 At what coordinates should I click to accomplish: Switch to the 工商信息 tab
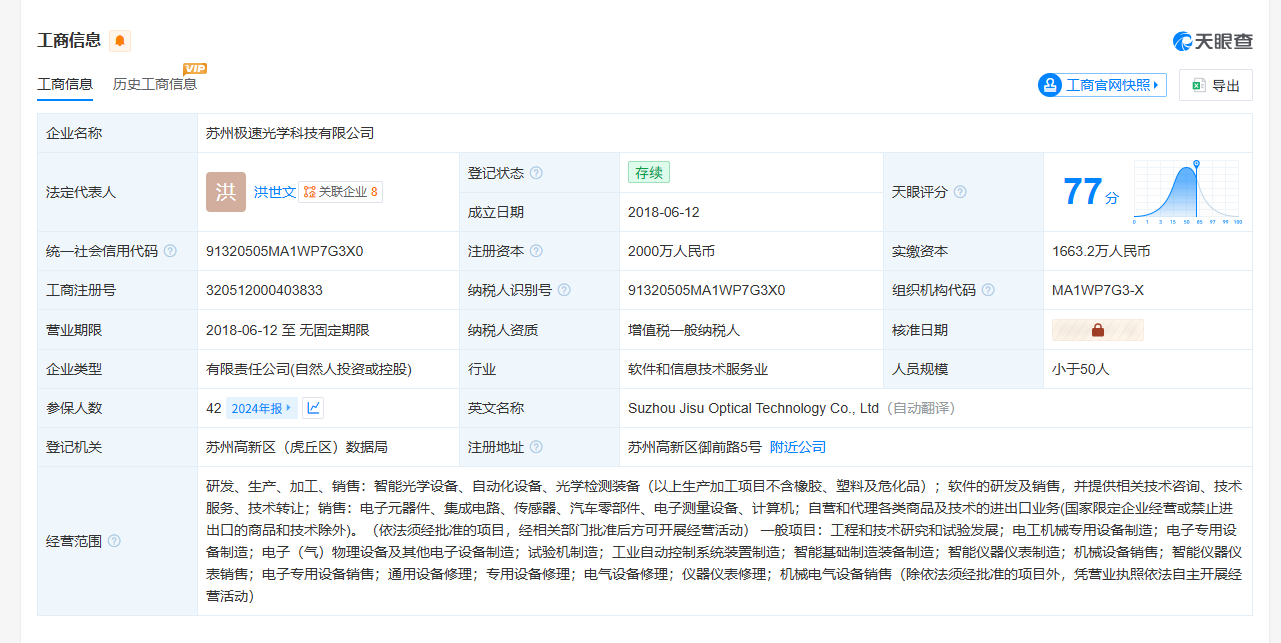click(65, 84)
